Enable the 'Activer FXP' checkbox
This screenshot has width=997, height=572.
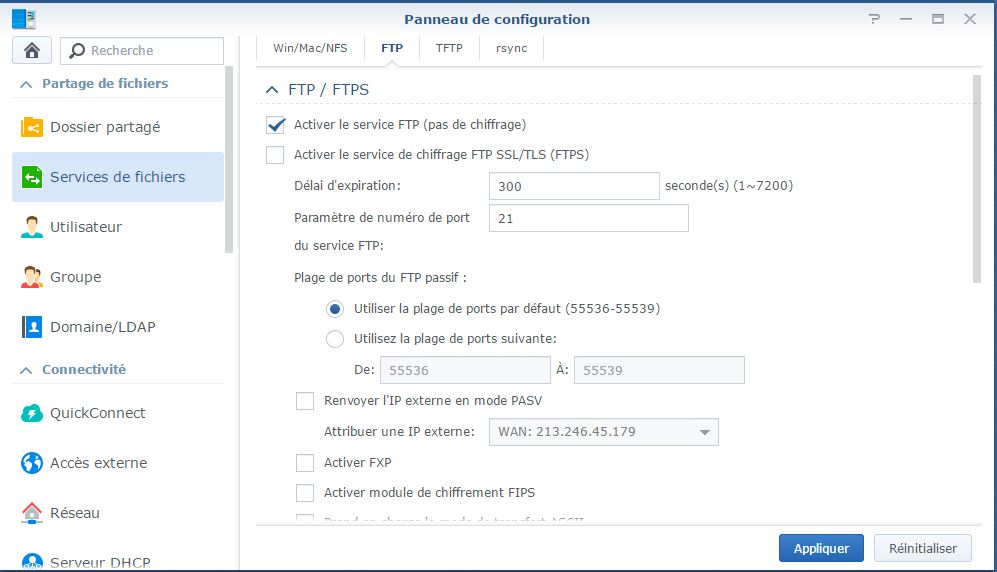tap(305, 463)
